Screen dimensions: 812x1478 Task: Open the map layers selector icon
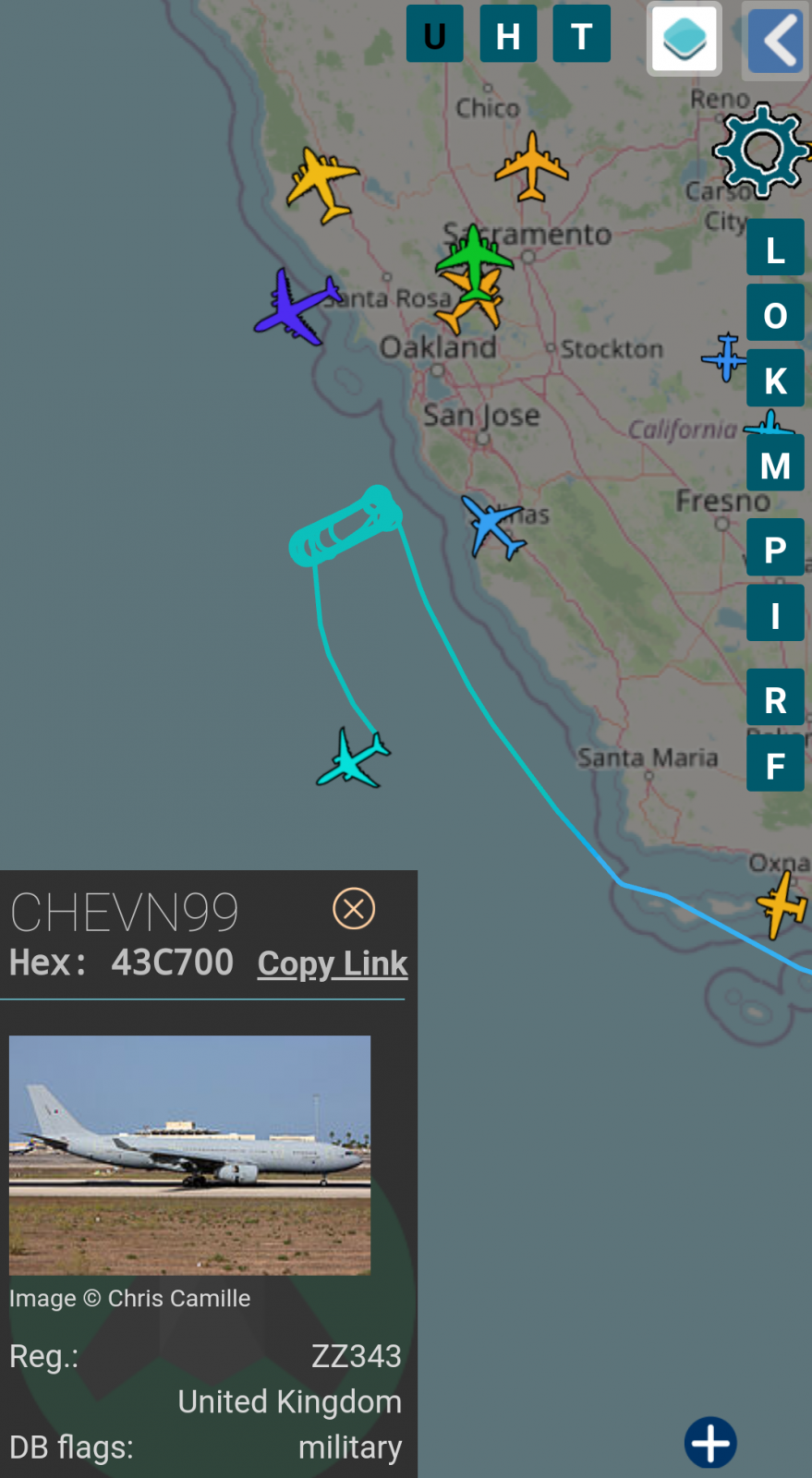(685, 39)
